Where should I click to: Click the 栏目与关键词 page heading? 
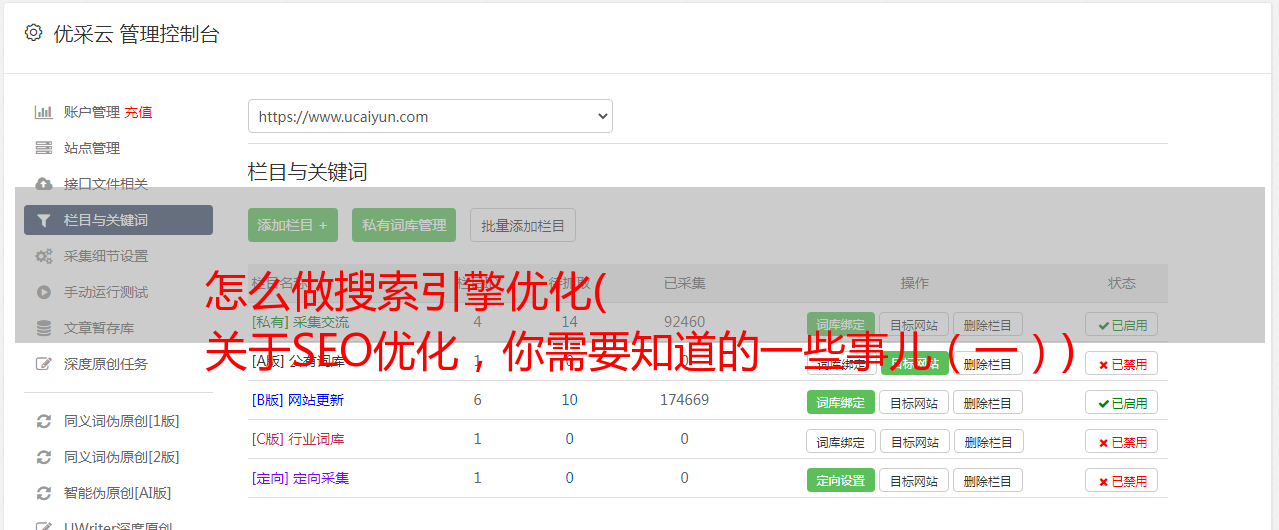307,172
